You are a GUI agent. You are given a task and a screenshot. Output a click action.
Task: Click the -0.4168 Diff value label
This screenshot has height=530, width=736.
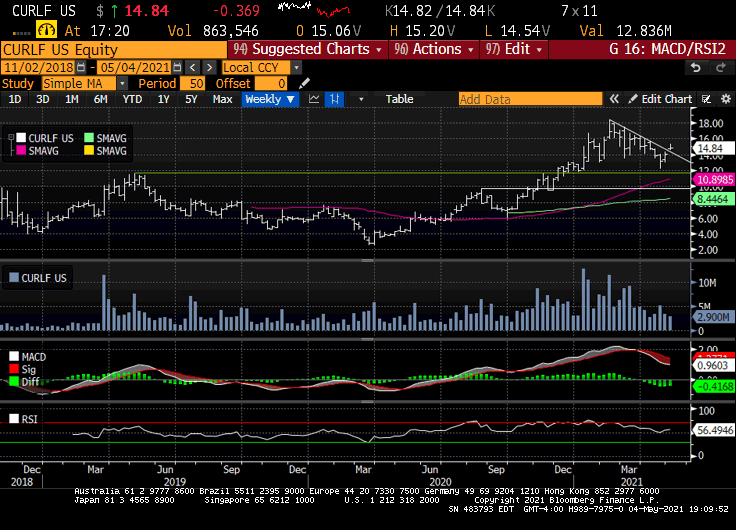click(713, 387)
